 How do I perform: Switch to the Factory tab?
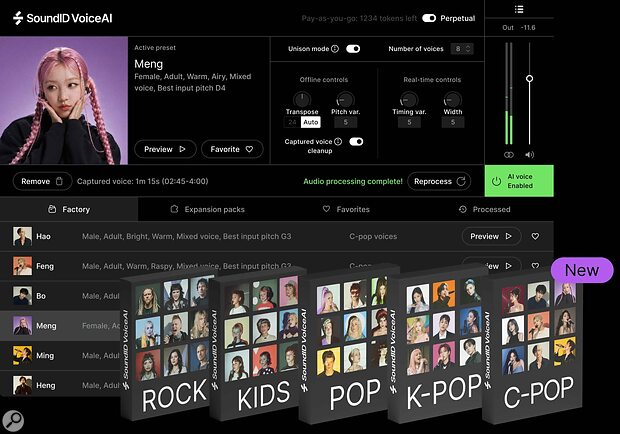tap(69, 209)
